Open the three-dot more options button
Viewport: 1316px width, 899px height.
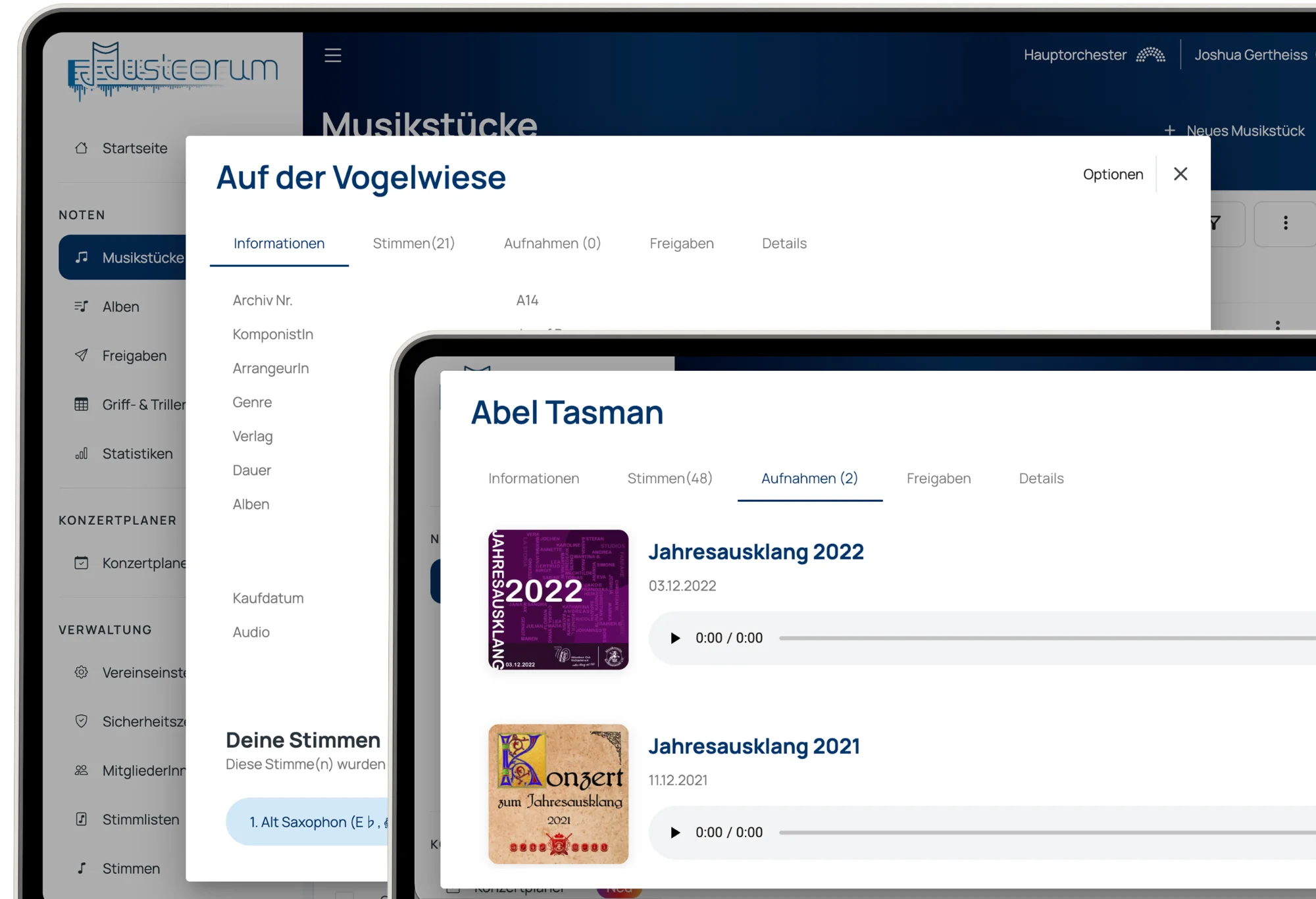click(x=1285, y=224)
